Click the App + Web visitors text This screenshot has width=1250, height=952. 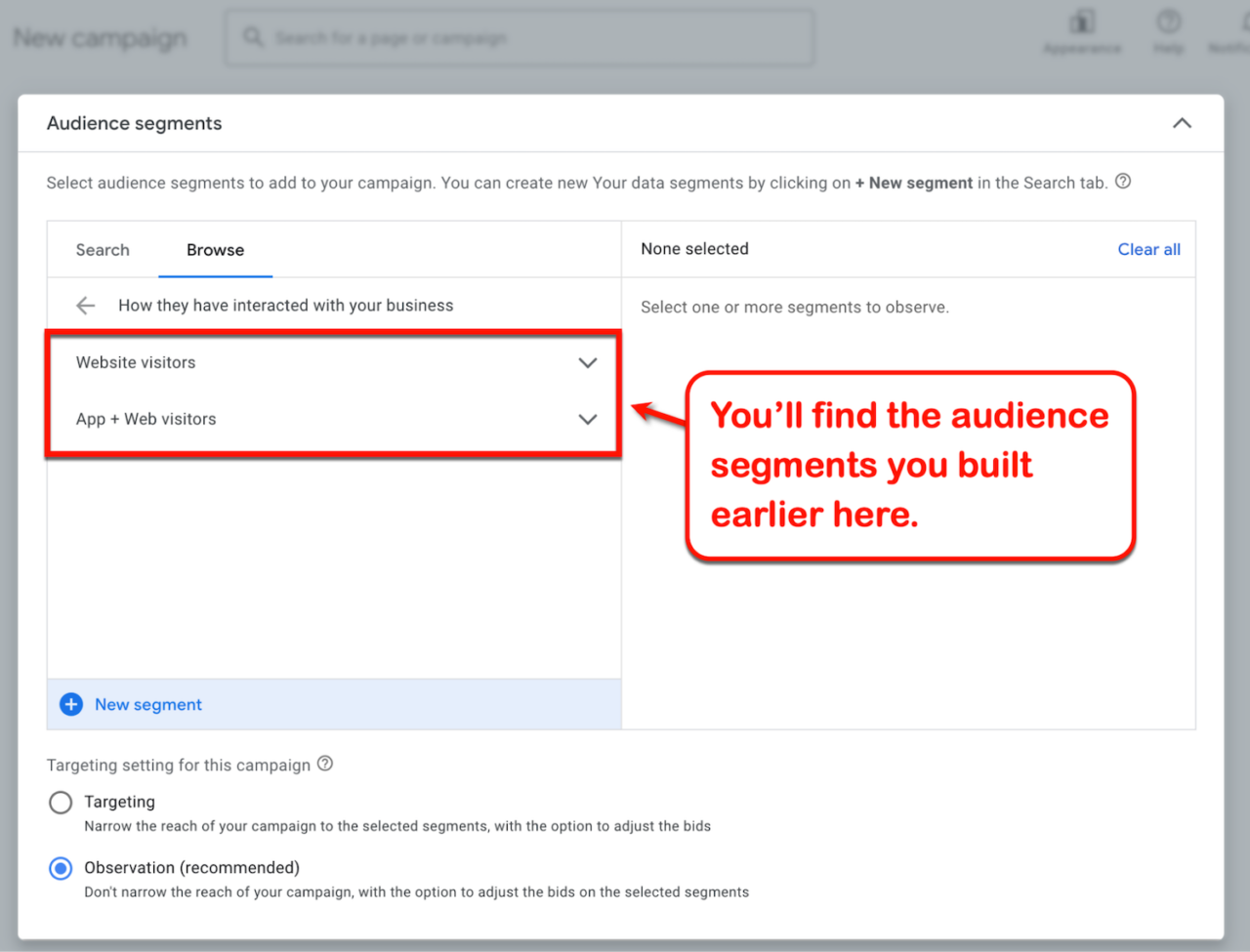(146, 419)
